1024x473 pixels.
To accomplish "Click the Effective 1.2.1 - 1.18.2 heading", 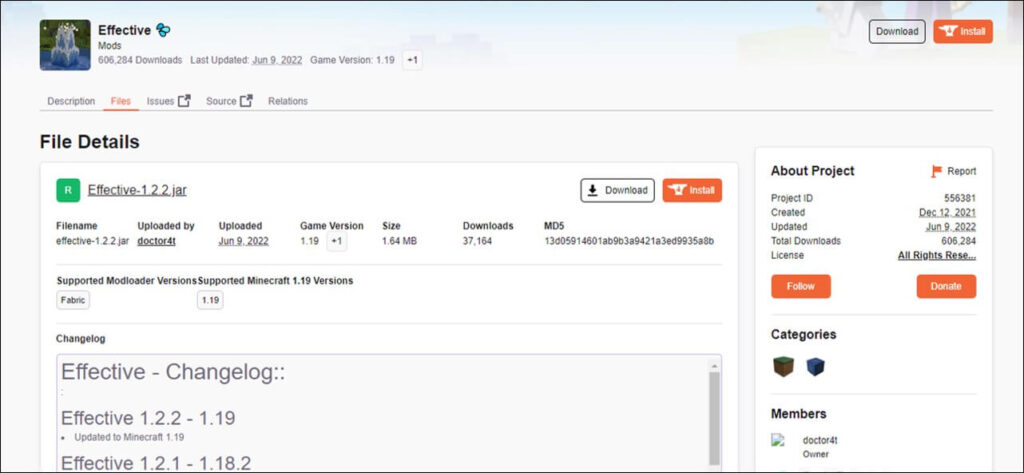I will (155, 463).
